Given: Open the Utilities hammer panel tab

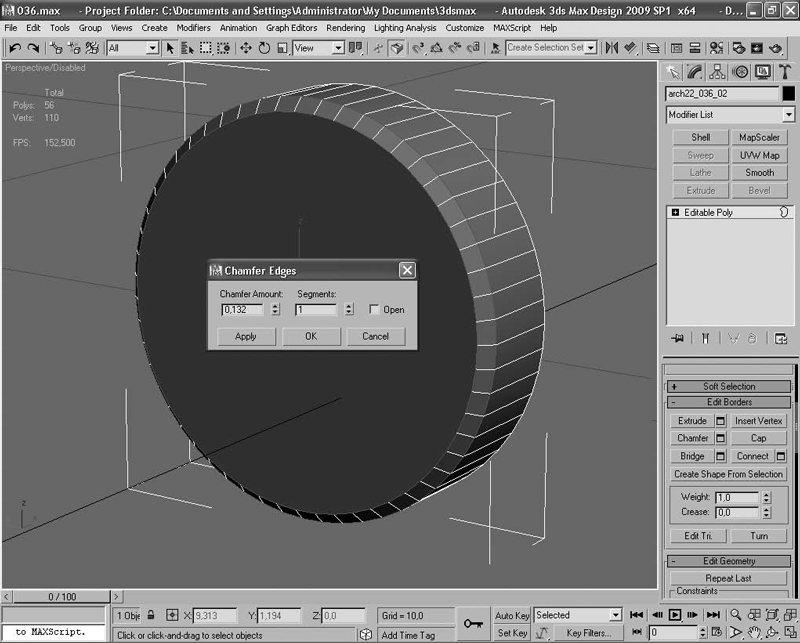Looking at the screenshot, I should point(784,72).
